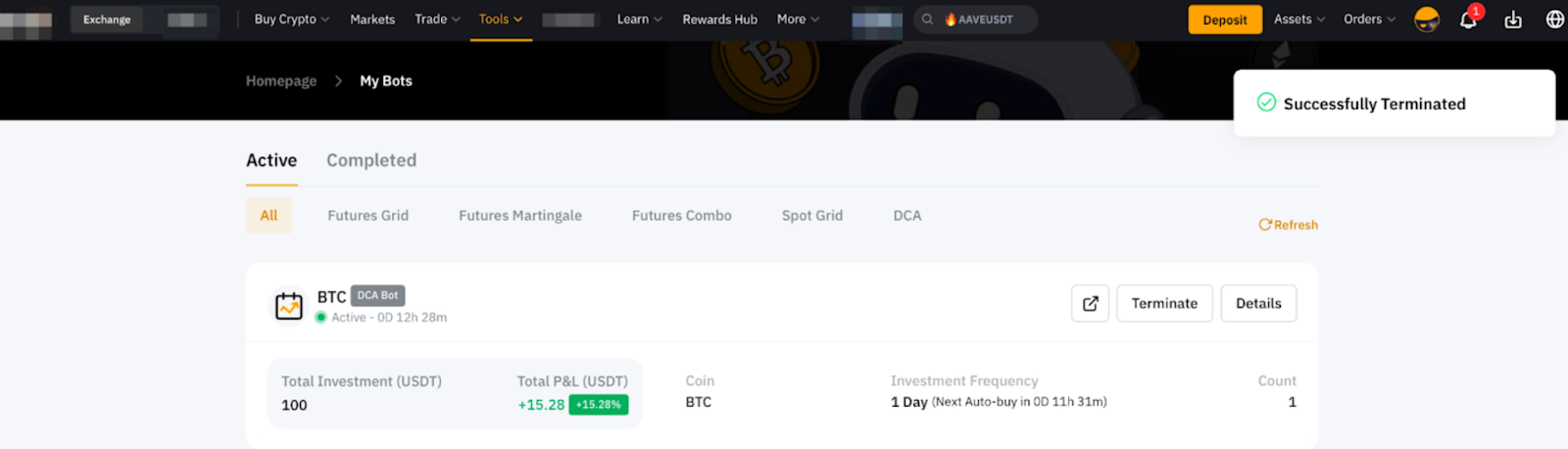The width and height of the screenshot is (1568, 449).
Task: Open the notifications bell icon
Action: [1467, 20]
